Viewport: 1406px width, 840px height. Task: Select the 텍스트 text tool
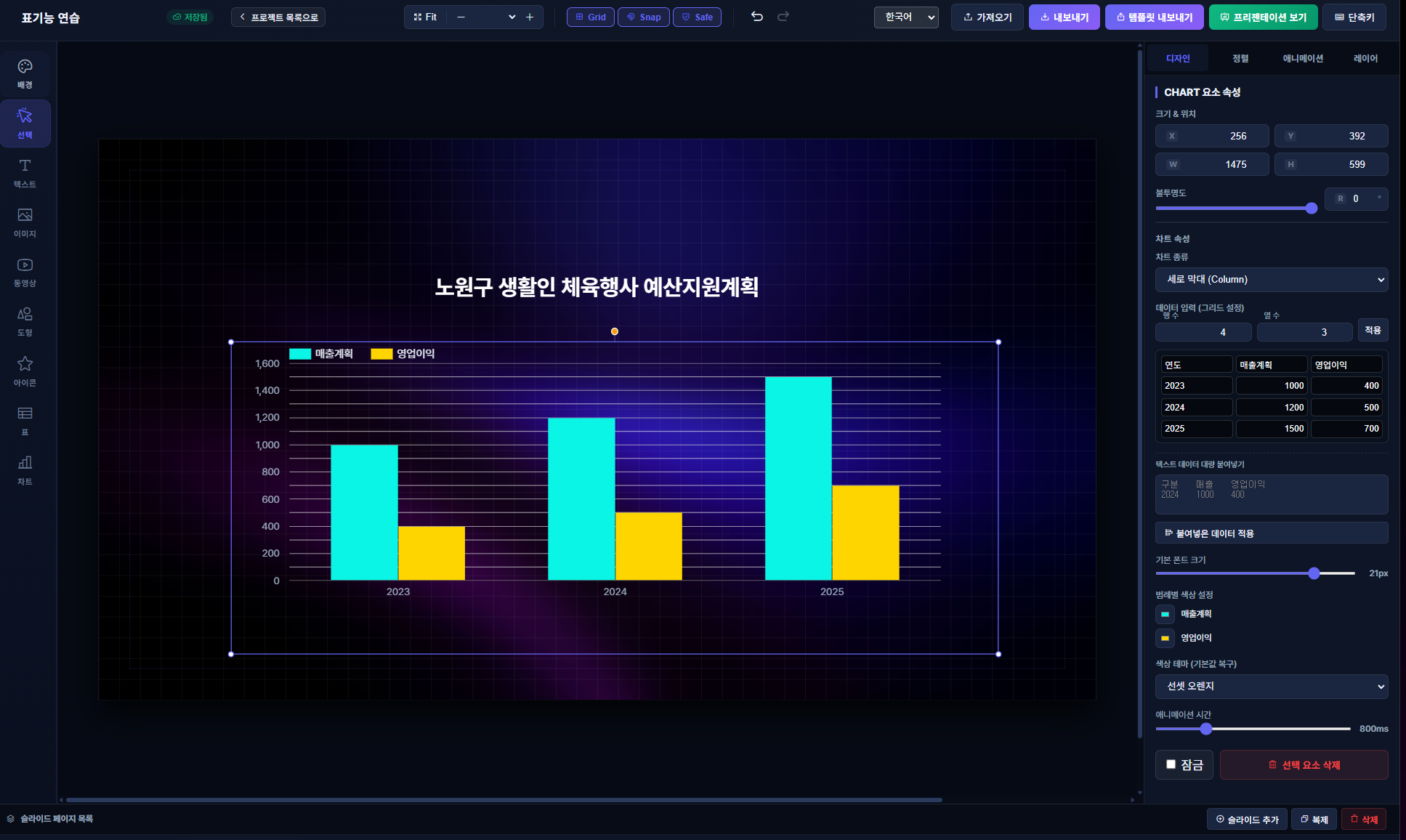(x=25, y=174)
